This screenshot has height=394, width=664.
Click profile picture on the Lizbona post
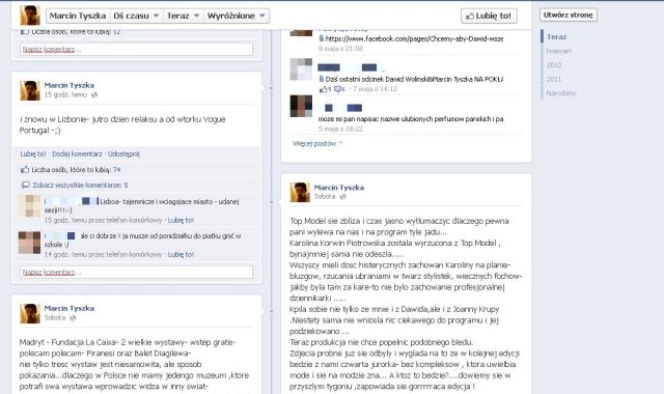pyautogui.click(x=30, y=91)
